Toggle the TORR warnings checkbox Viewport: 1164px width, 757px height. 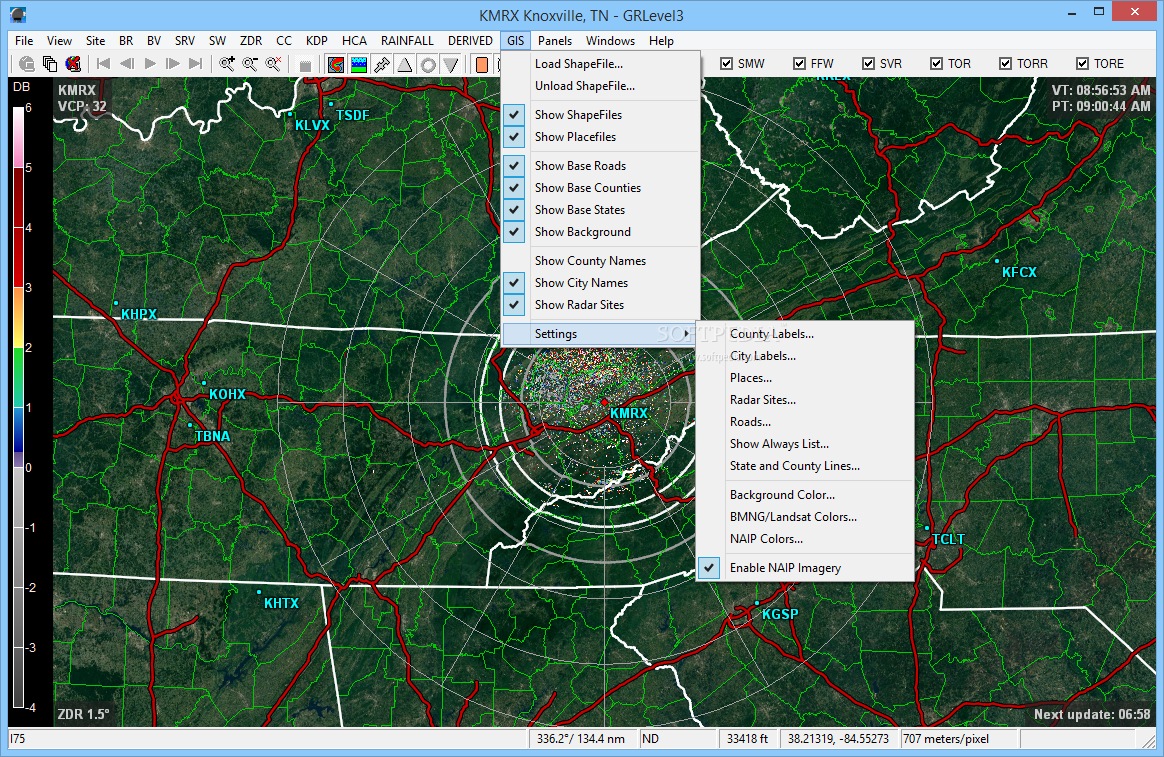1005,64
